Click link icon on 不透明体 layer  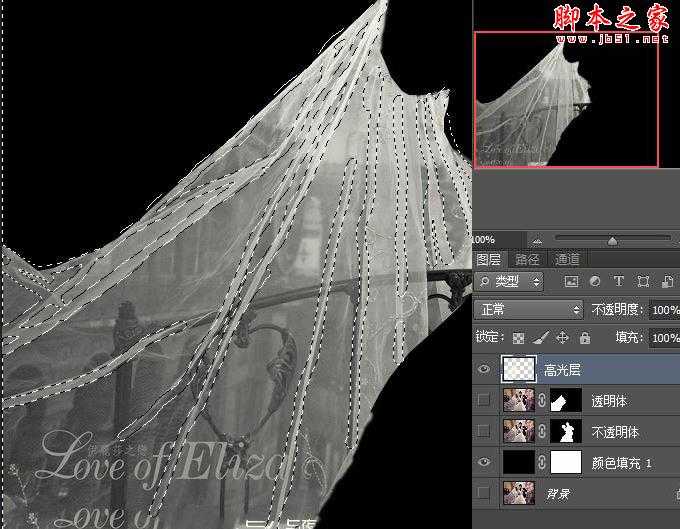coord(542,431)
